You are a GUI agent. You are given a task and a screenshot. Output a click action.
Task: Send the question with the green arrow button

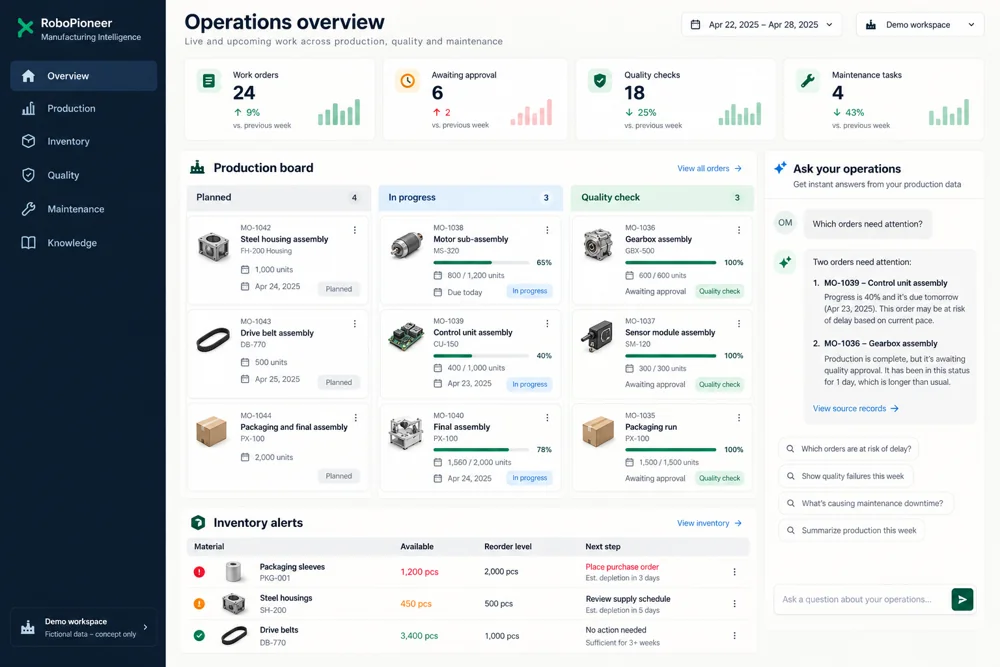962,599
